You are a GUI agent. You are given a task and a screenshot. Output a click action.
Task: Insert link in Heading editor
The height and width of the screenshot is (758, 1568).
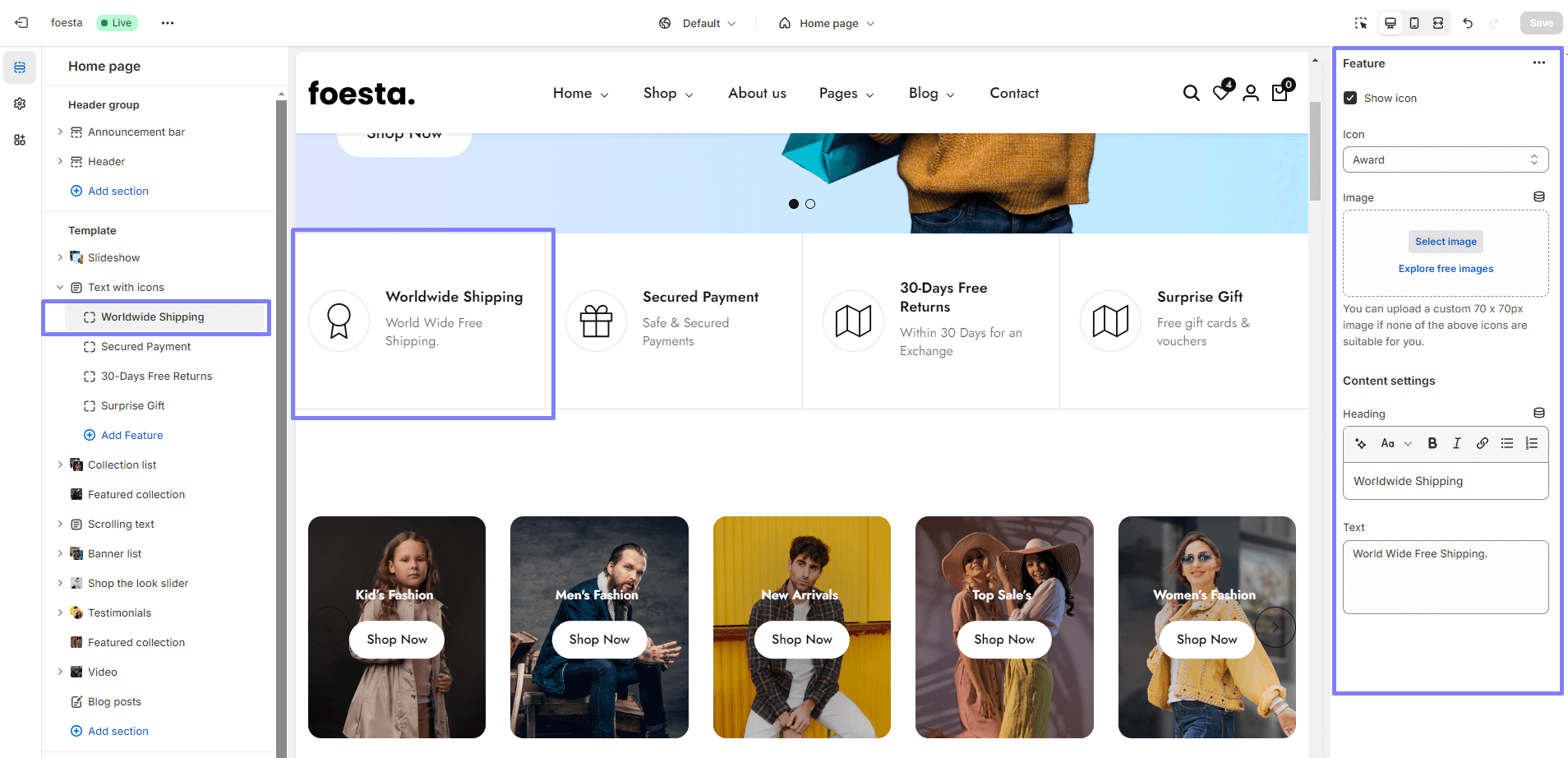pos(1482,443)
